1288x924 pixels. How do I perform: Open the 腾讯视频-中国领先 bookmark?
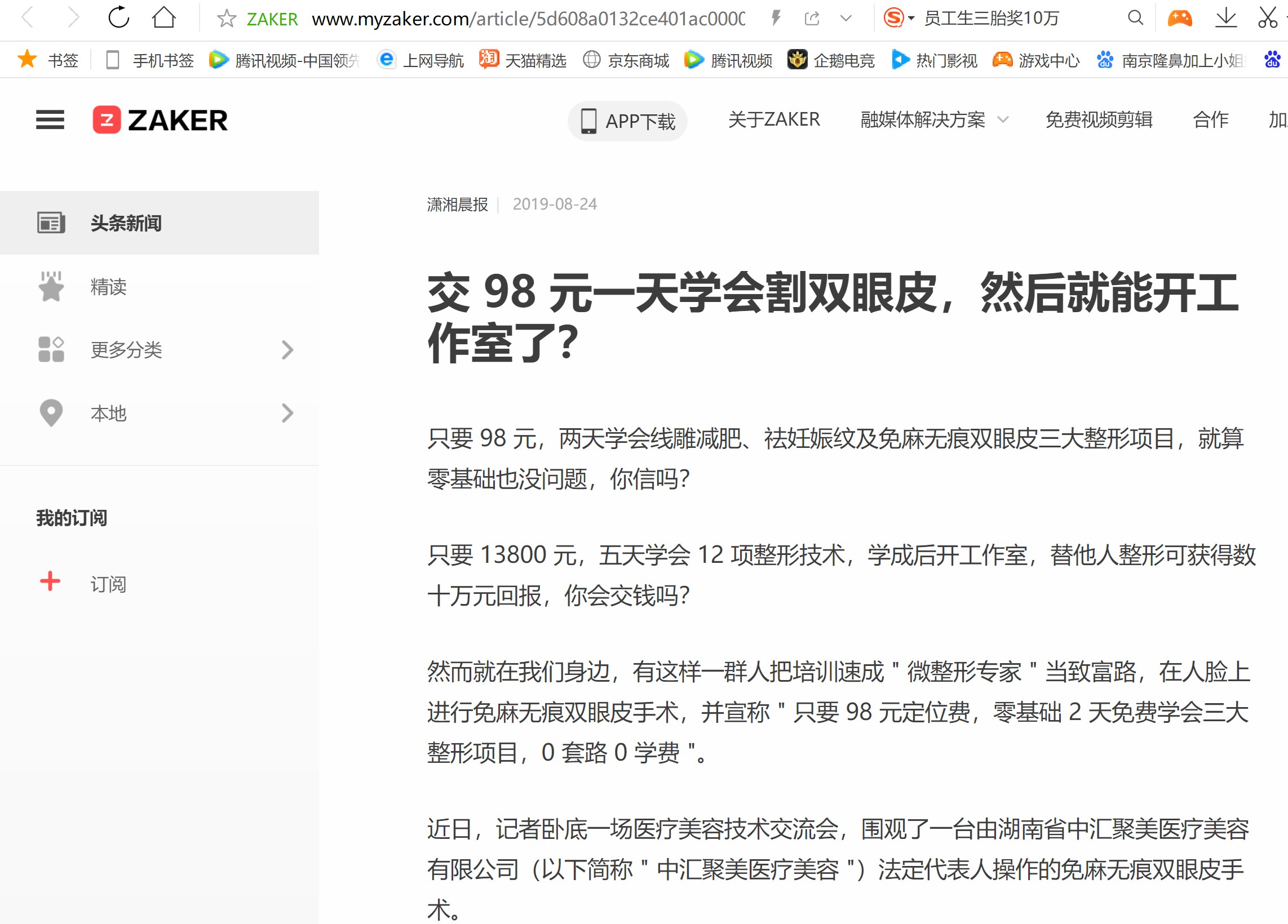click(285, 60)
